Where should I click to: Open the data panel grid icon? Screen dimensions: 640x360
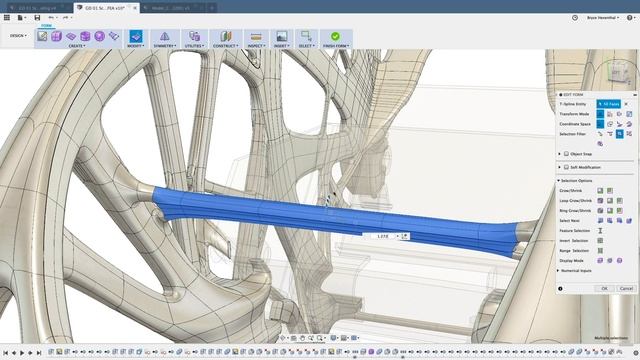pos(7,18)
